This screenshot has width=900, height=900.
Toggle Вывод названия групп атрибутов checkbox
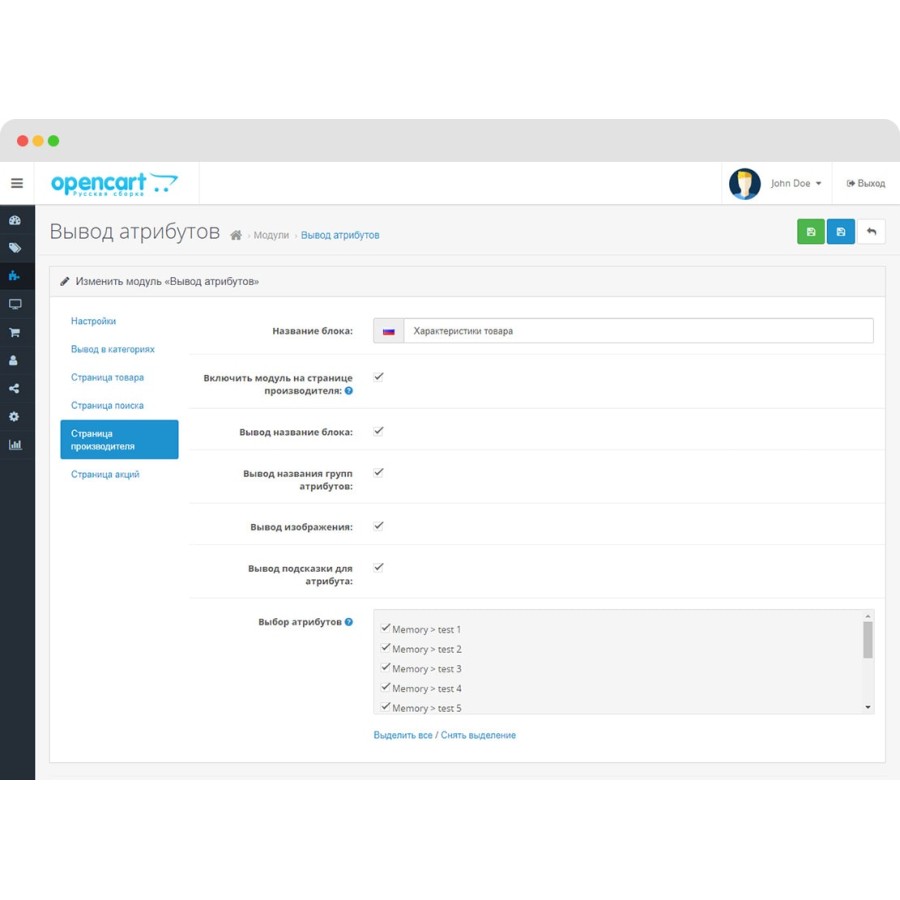pyautogui.click(x=378, y=472)
